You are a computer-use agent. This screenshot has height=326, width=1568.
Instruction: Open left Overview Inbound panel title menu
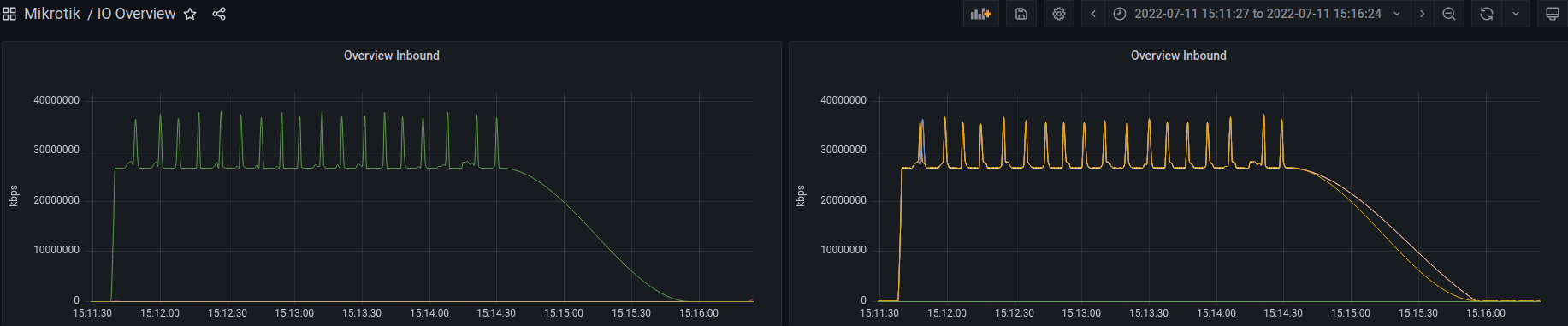tap(392, 56)
